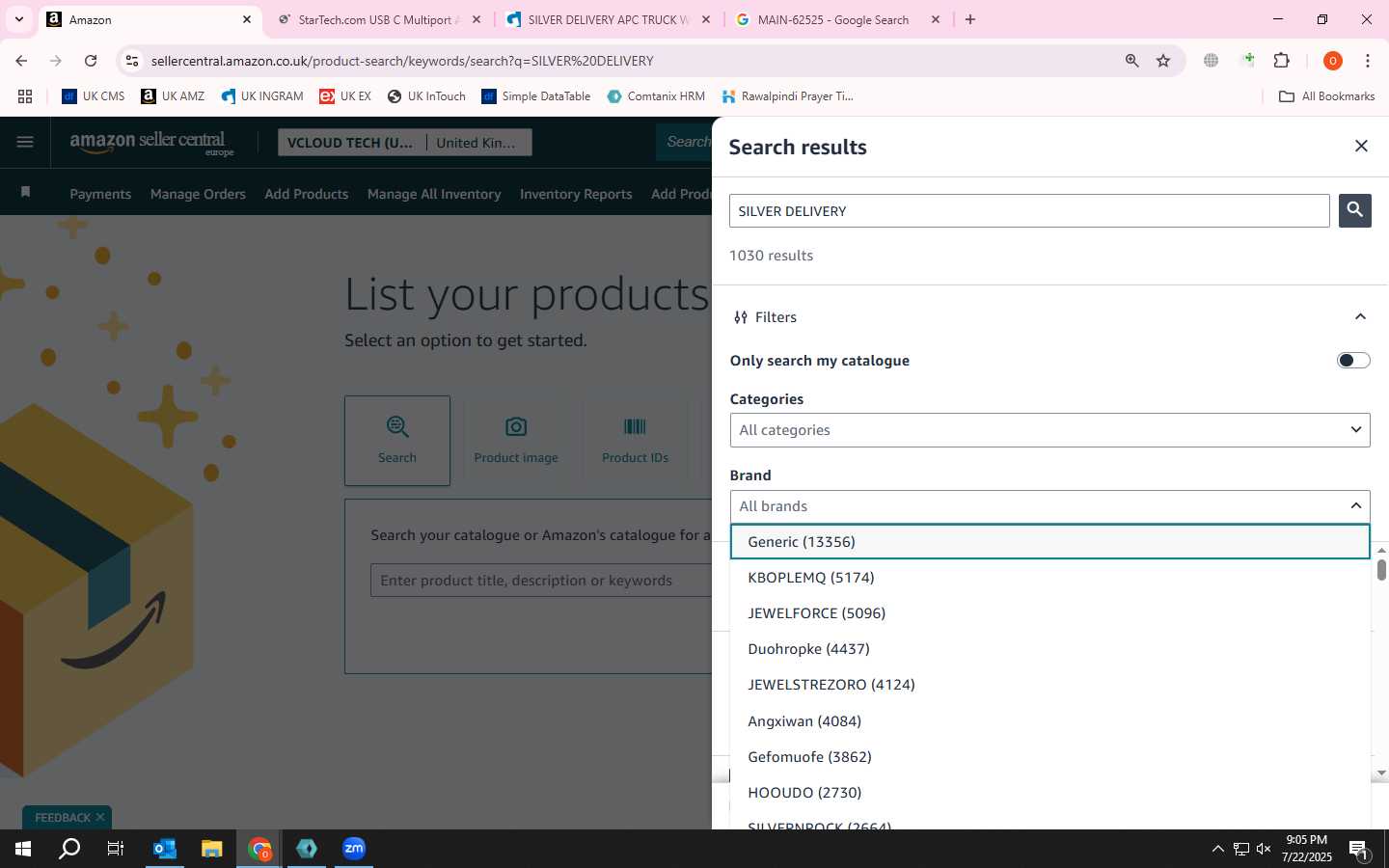Click the browser address bar URL
This screenshot has width=1389, height=868.
click(x=402, y=61)
